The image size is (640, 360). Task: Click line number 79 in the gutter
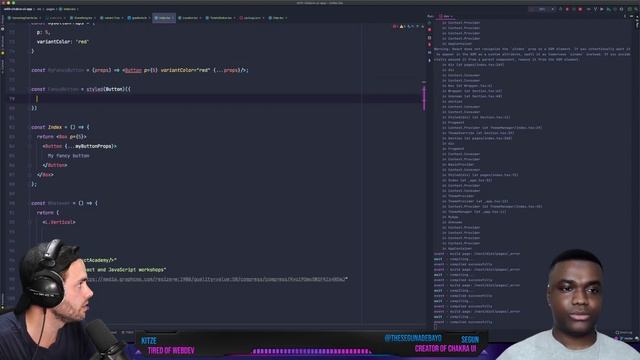12,98
